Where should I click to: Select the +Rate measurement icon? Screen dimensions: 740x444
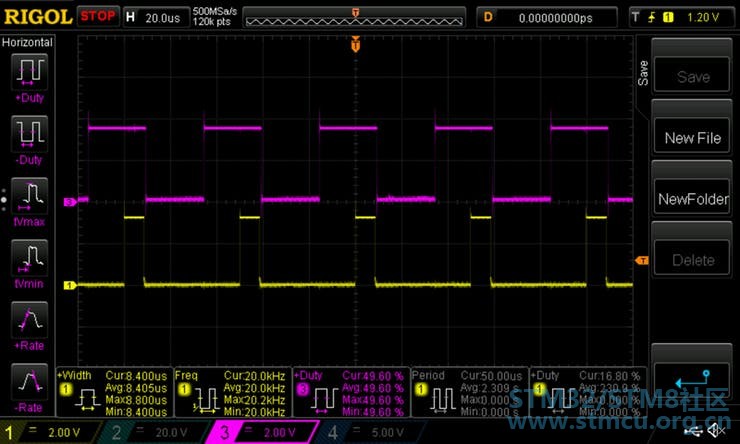coord(29,320)
